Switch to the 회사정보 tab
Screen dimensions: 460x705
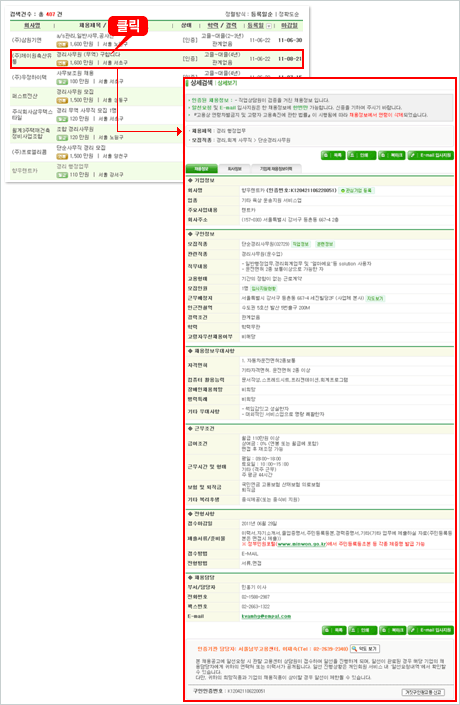point(234,169)
